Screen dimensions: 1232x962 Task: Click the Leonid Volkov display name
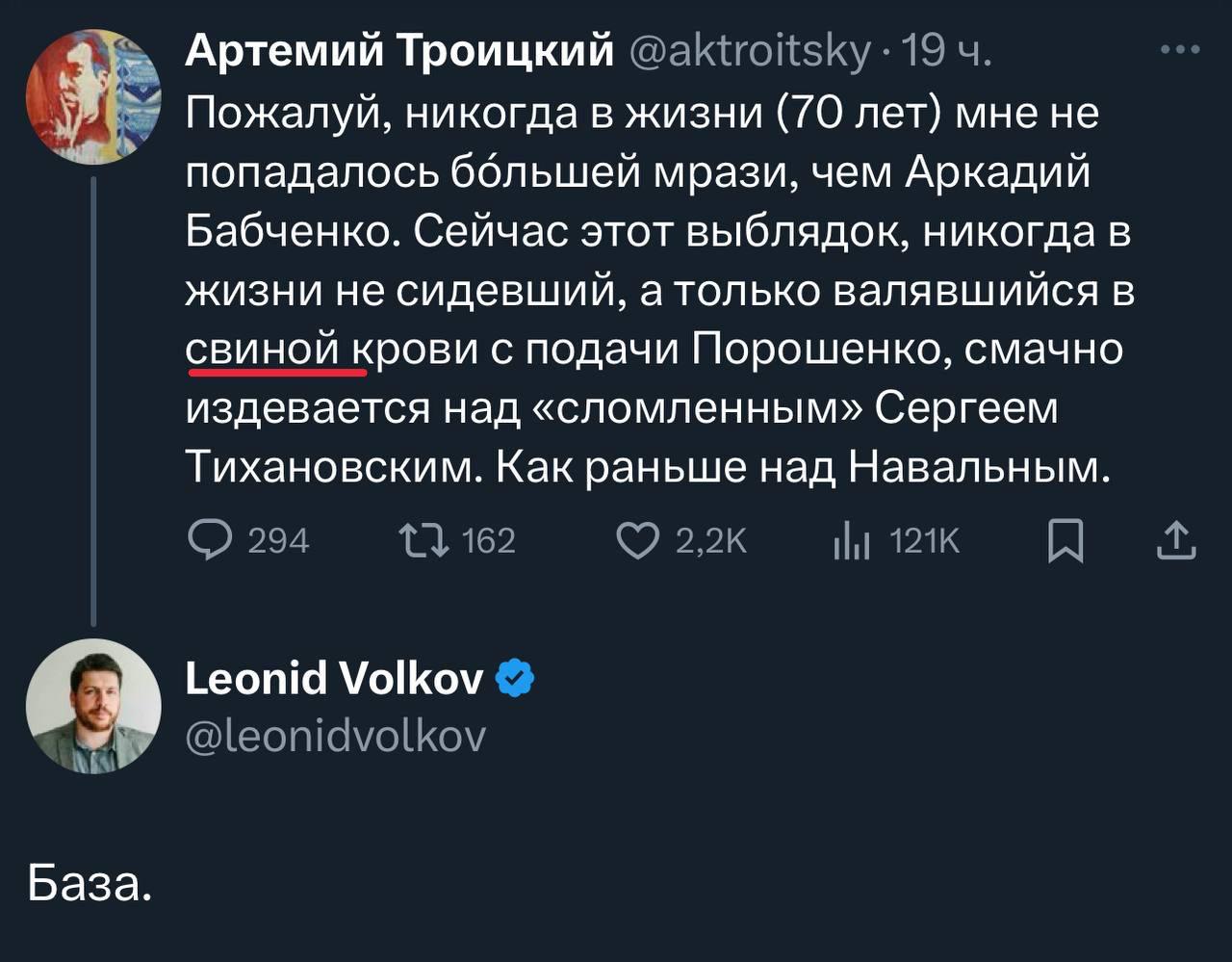[x=334, y=679]
